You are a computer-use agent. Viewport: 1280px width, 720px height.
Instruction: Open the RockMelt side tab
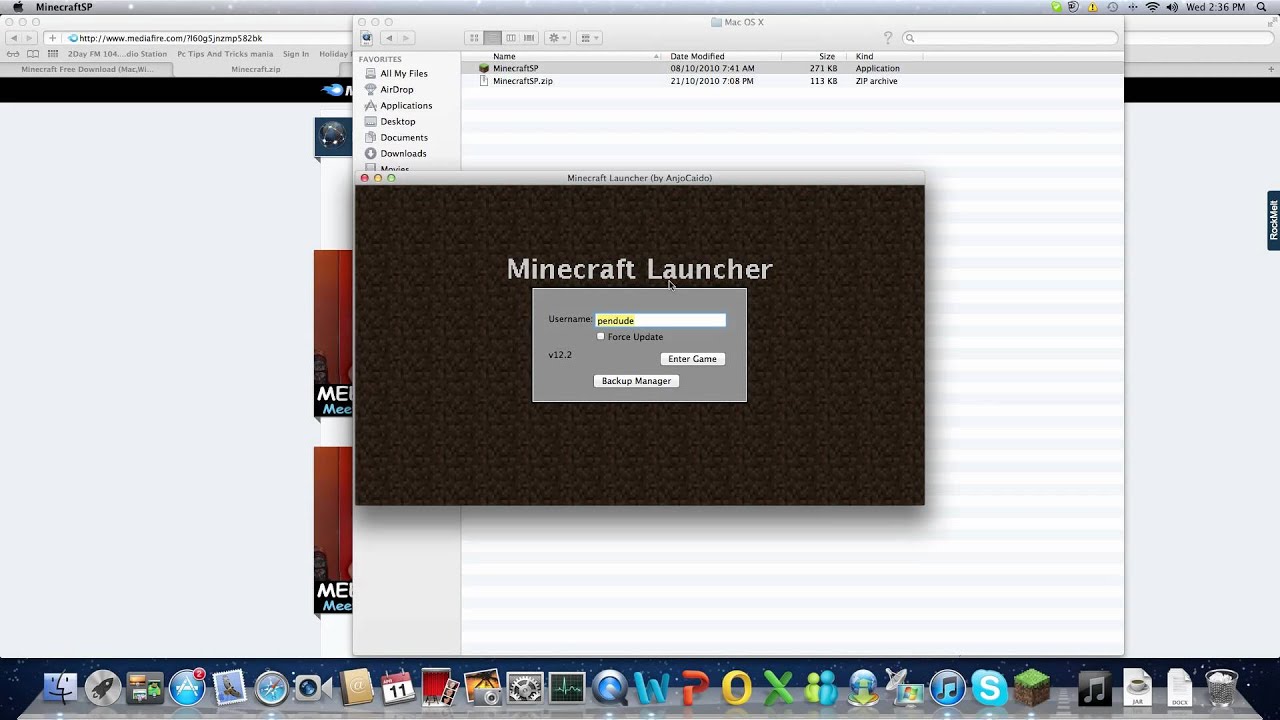coord(1273,220)
